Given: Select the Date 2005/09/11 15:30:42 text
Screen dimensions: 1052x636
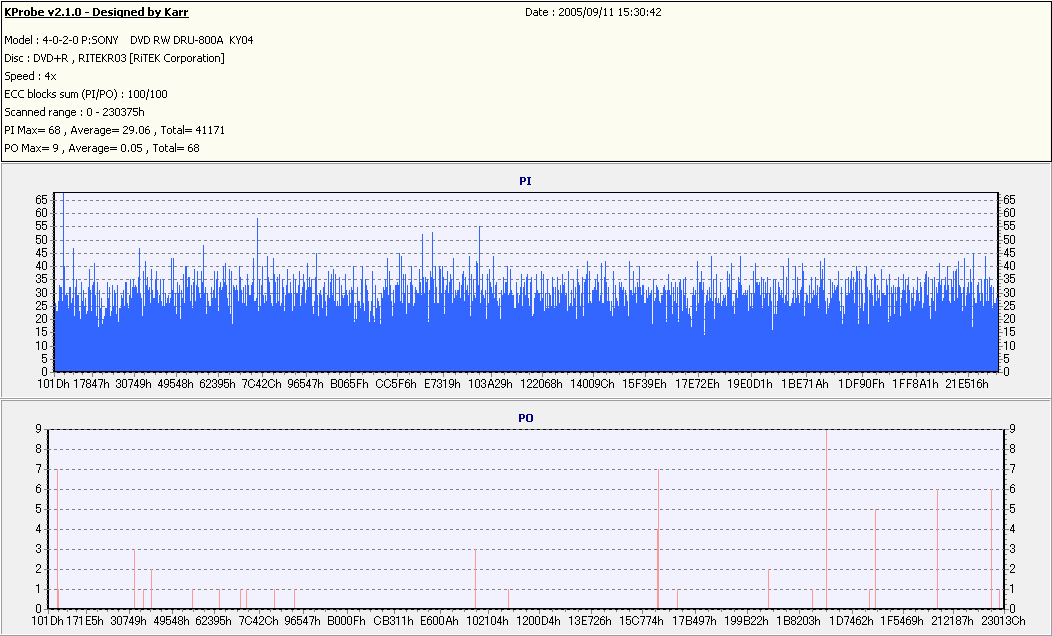Looking at the screenshot, I should click(x=593, y=12).
